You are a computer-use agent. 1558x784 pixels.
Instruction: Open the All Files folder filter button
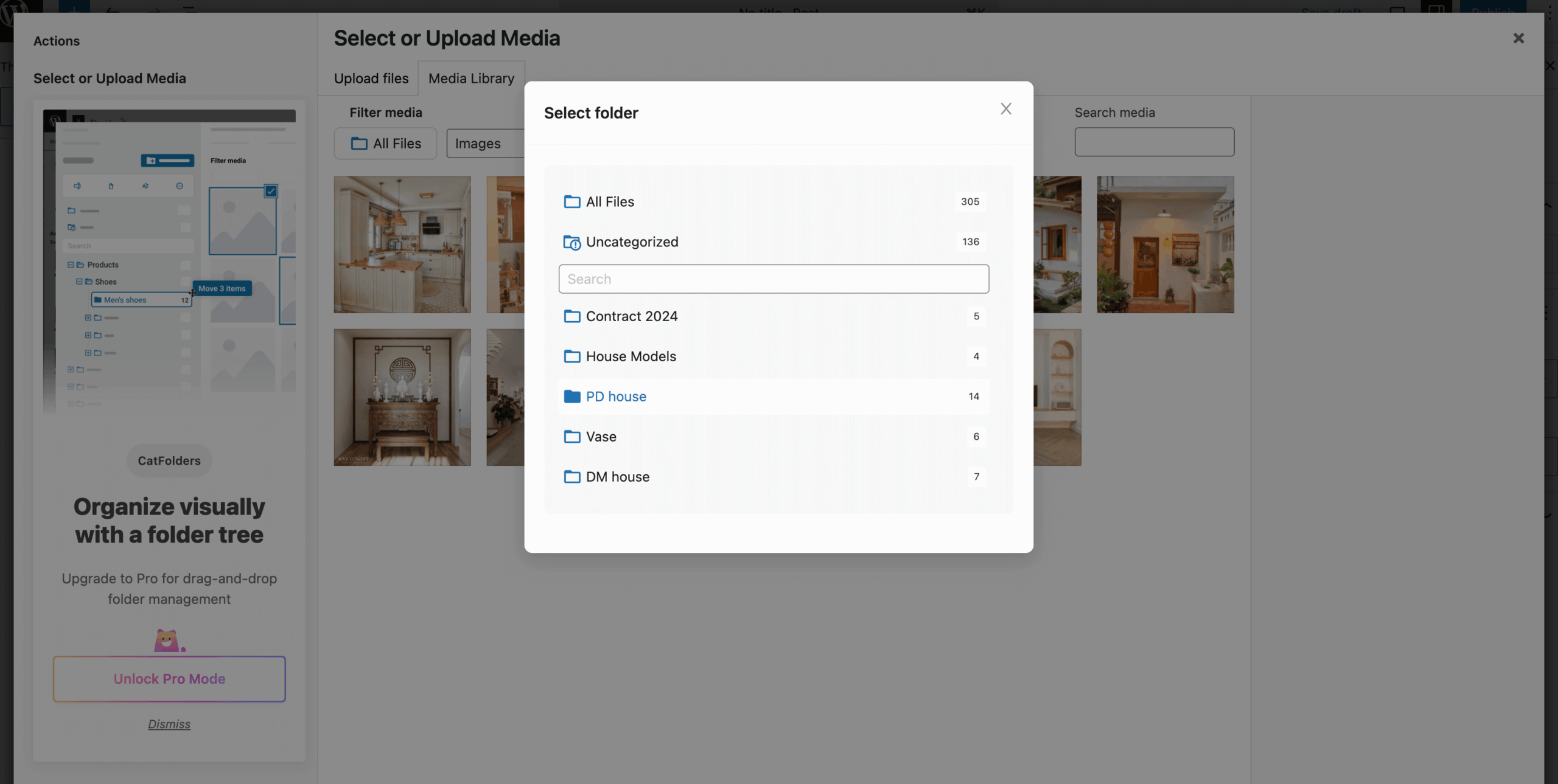click(x=385, y=144)
